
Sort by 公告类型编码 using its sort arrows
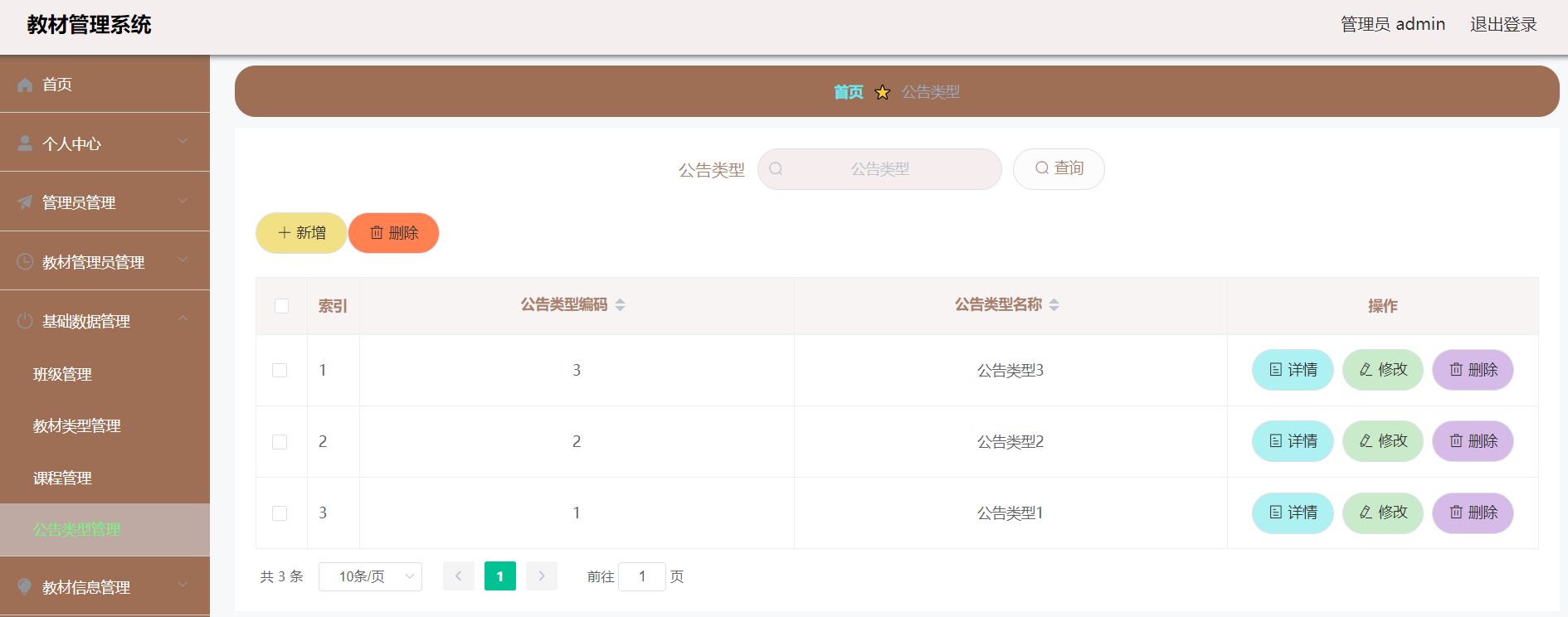tap(620, 305)
